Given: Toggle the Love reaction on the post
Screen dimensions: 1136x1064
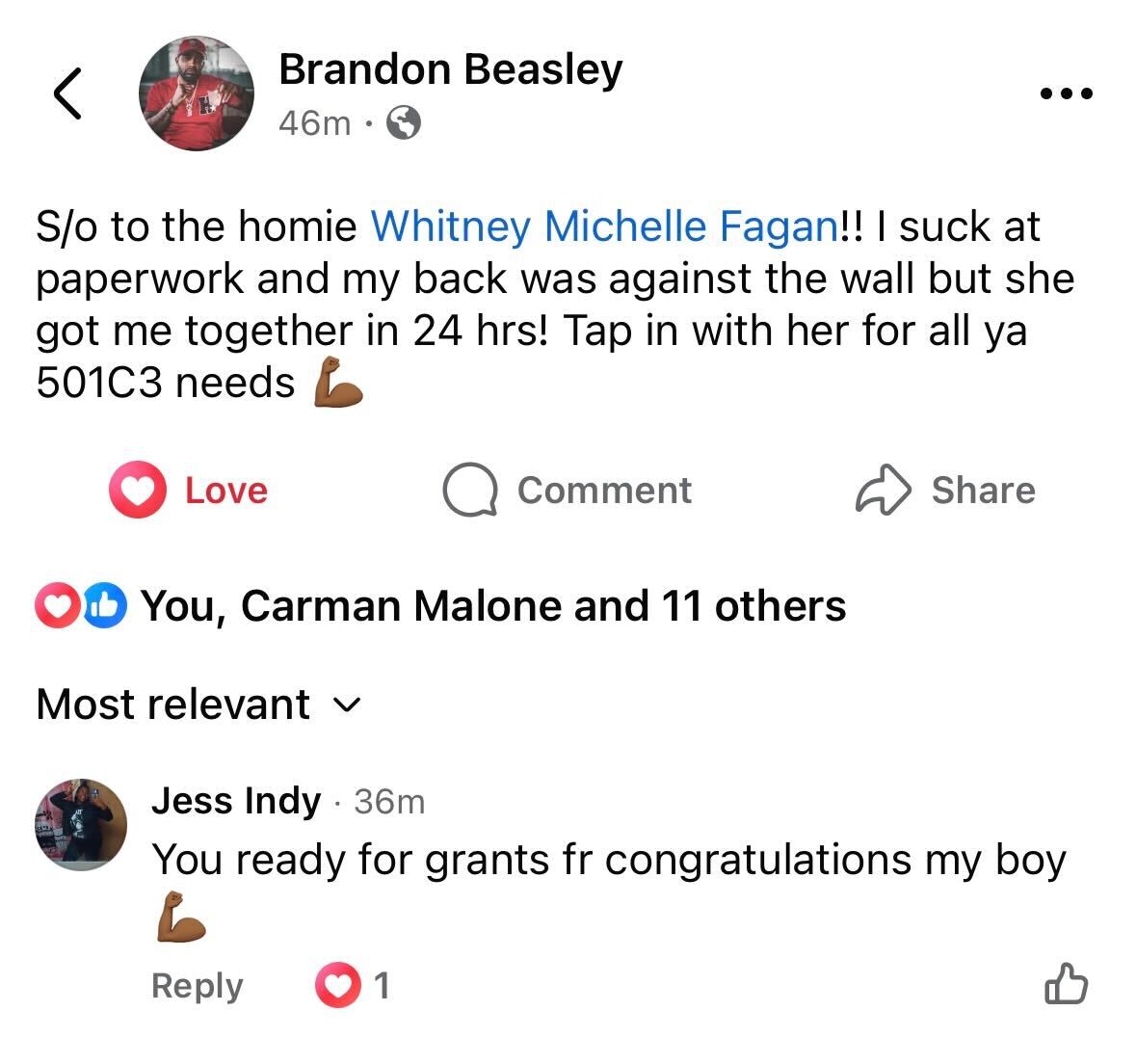Looking at the screenshot, I should tap(189, 491).
